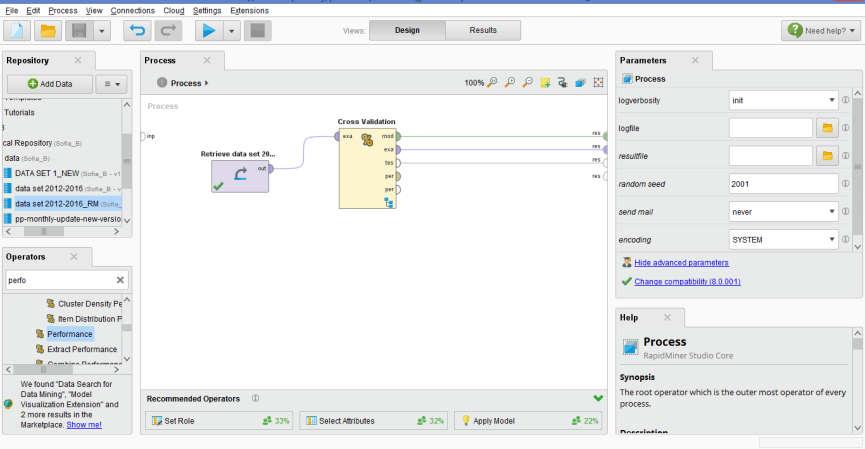Open the File menu
Image resolution: width=865 pixels, height=449 pixels.
click(x=12, y=10)
